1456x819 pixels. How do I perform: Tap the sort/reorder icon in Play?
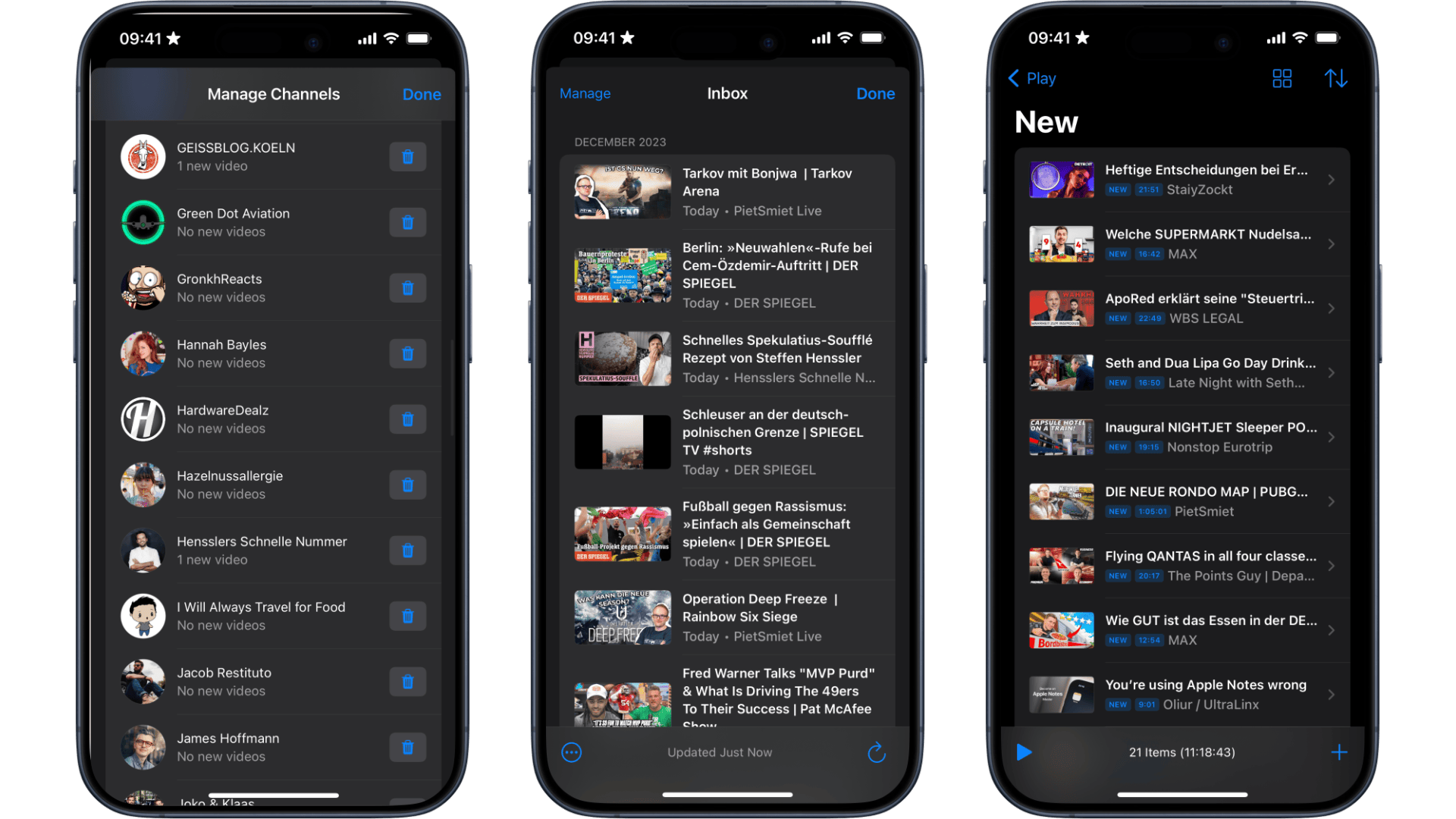pos(1336,77)
